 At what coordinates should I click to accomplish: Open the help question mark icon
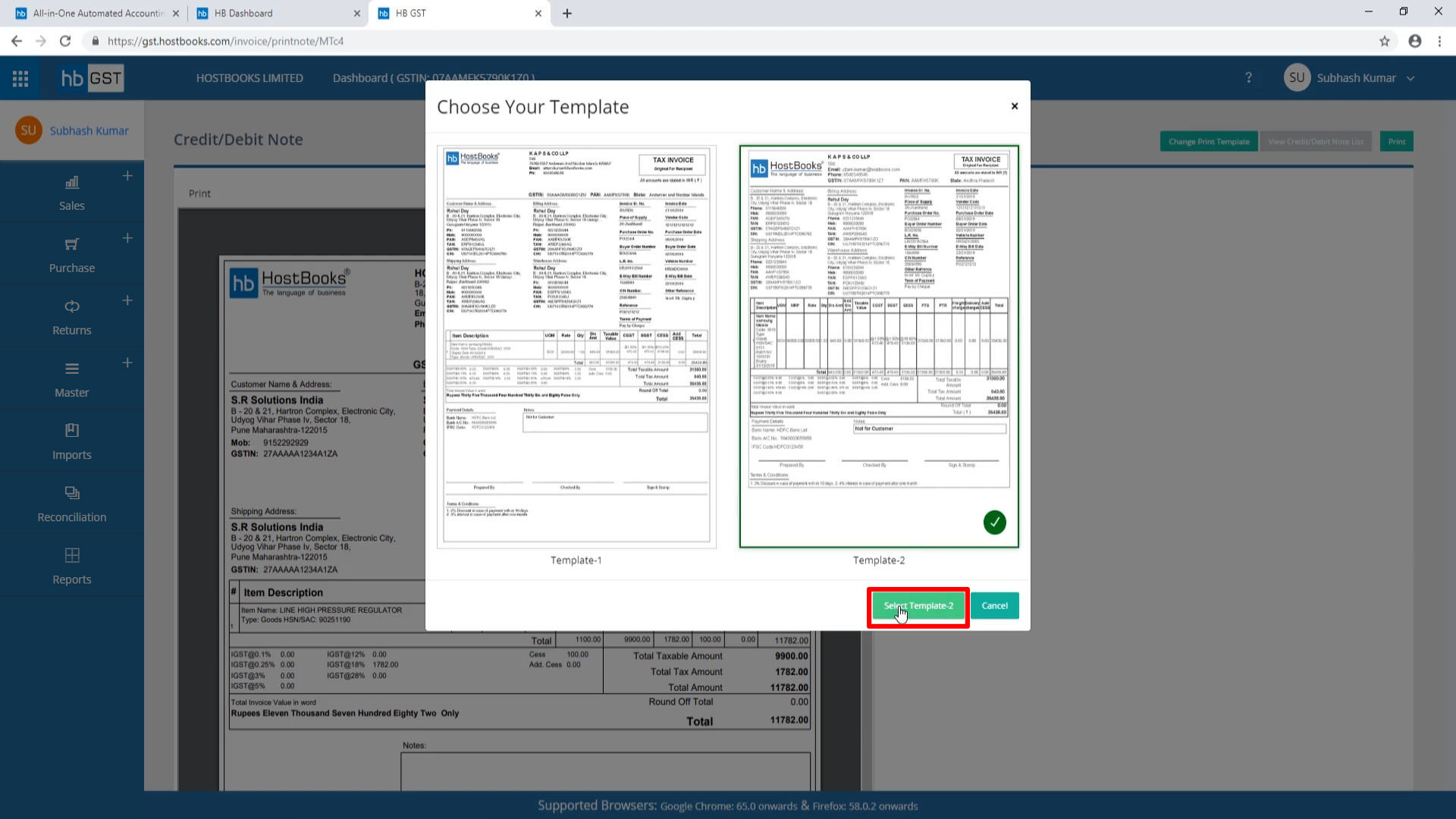coord(1248,78)
